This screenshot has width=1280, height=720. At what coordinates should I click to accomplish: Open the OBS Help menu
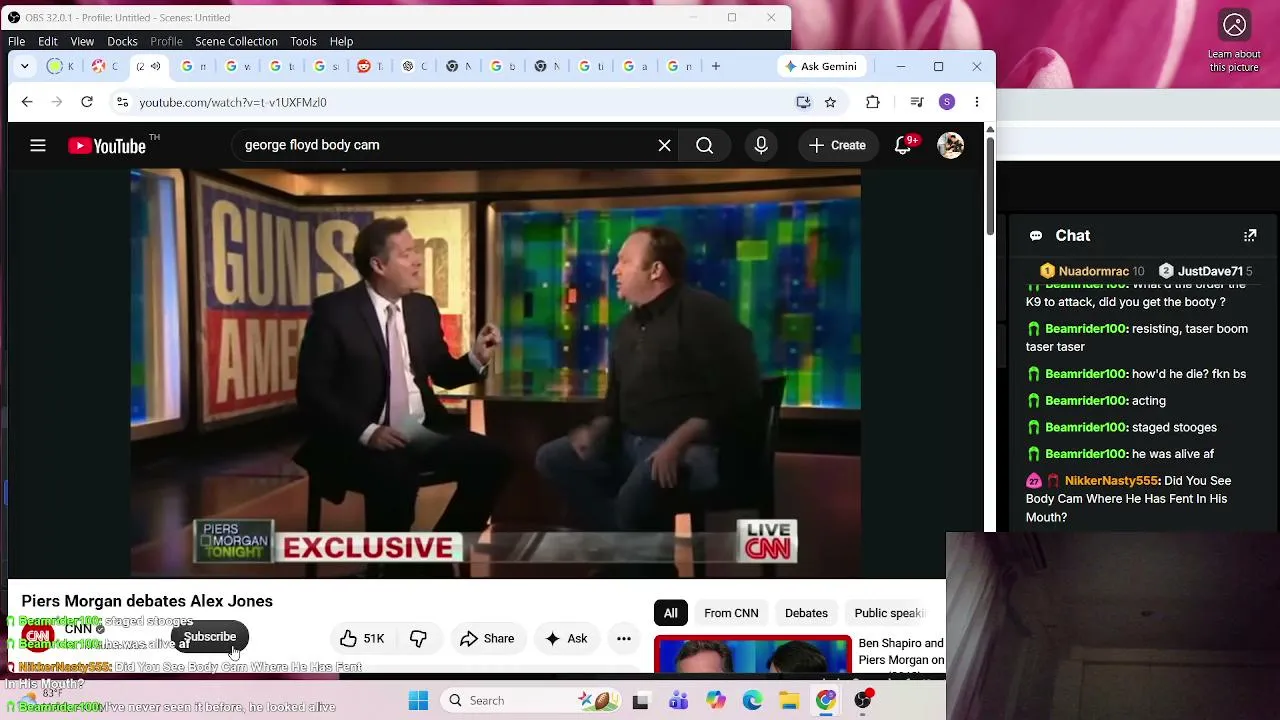341,41
